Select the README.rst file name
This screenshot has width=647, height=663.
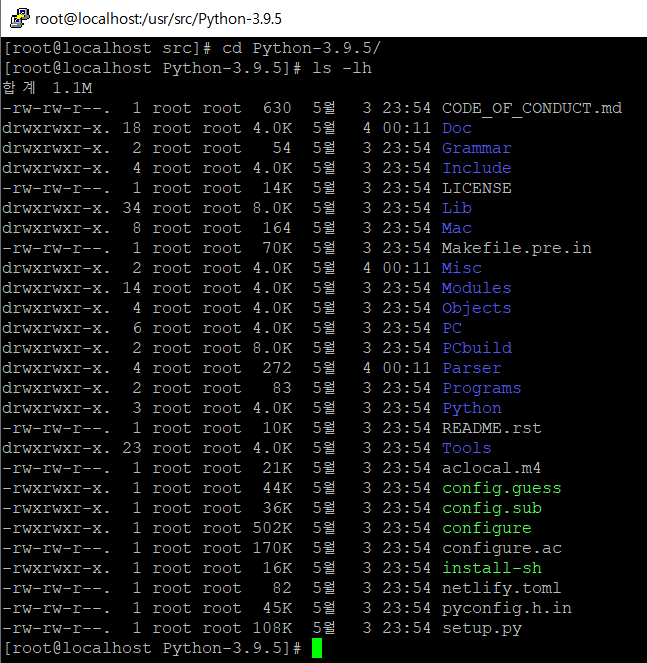[491, 428]
